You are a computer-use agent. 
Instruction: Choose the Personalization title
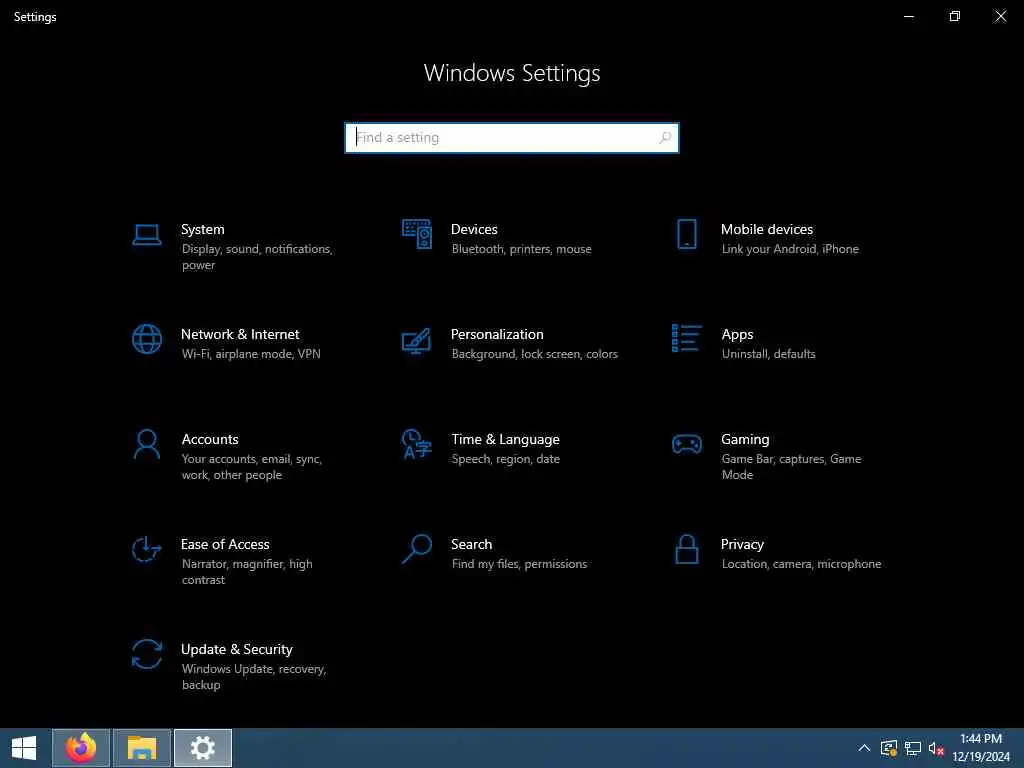pyautogui.click(x=497, y=334)
